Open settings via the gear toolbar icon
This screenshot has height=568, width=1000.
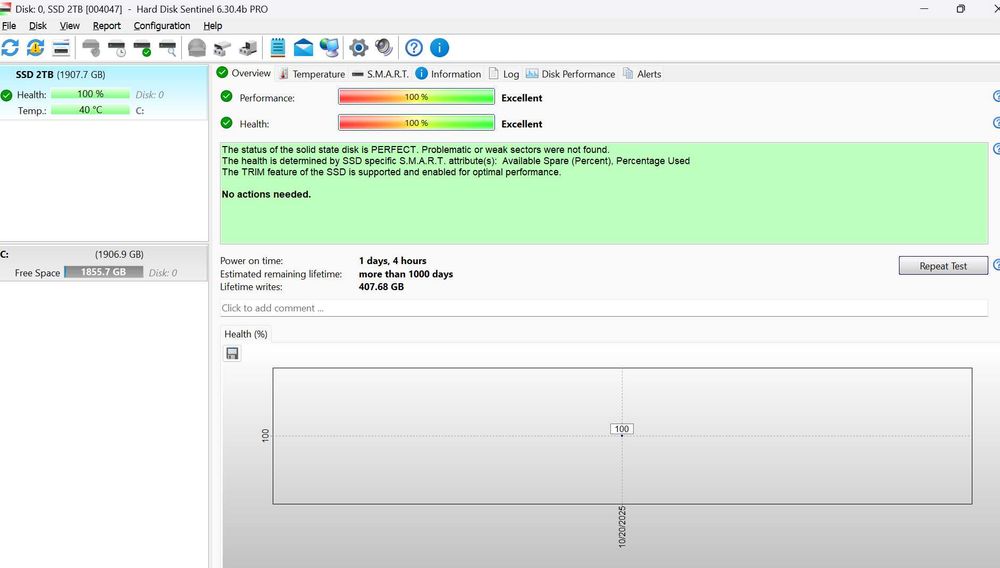point(358,48)
